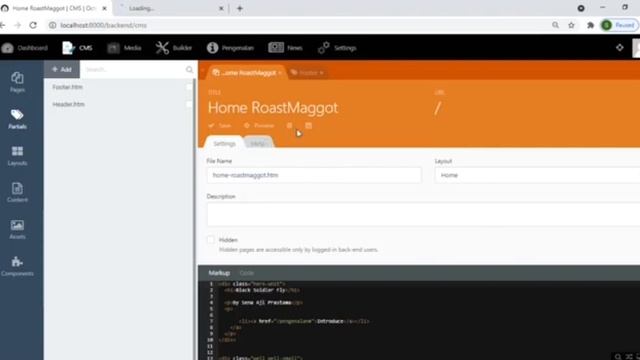Open a new browser tab
The height and width of the screenshot is (360, 640).
(240, 8)
